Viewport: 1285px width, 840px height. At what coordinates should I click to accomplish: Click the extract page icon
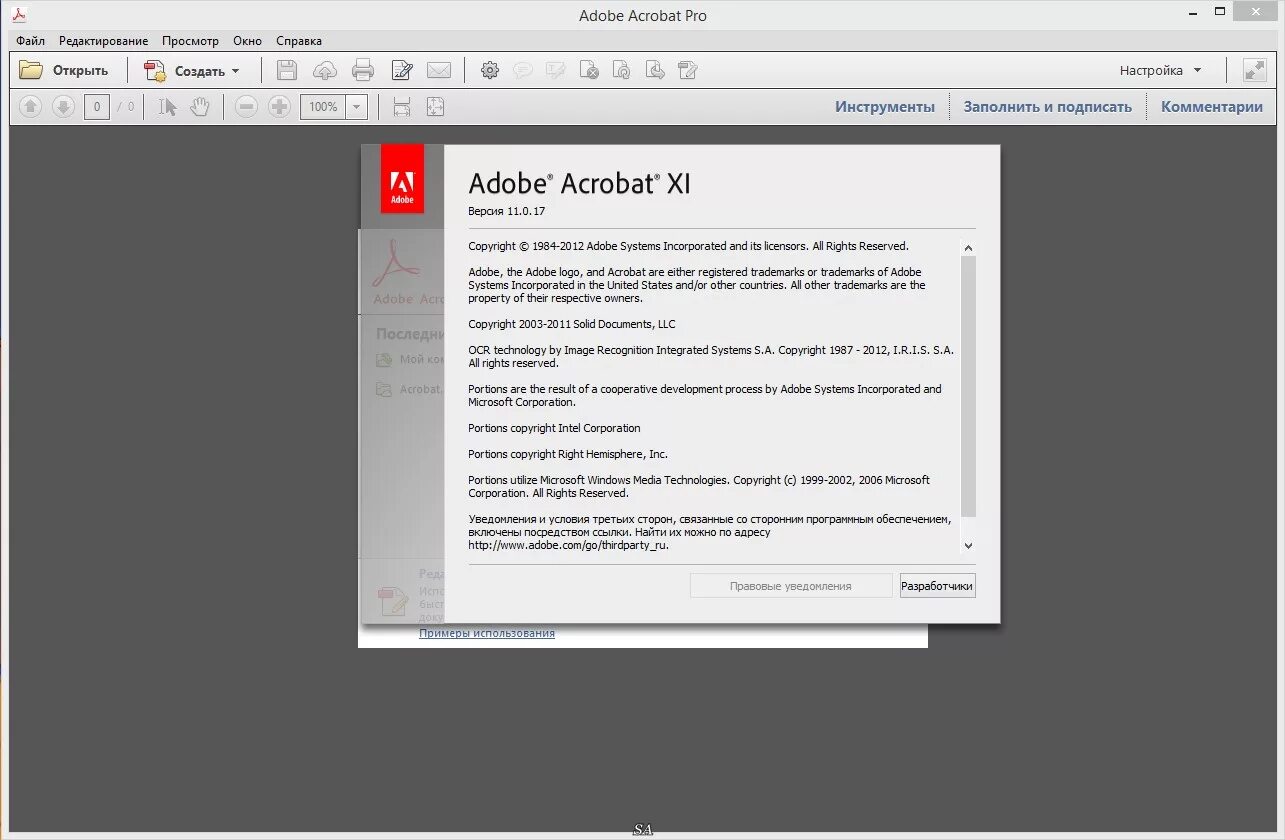[x=655, y=70]
